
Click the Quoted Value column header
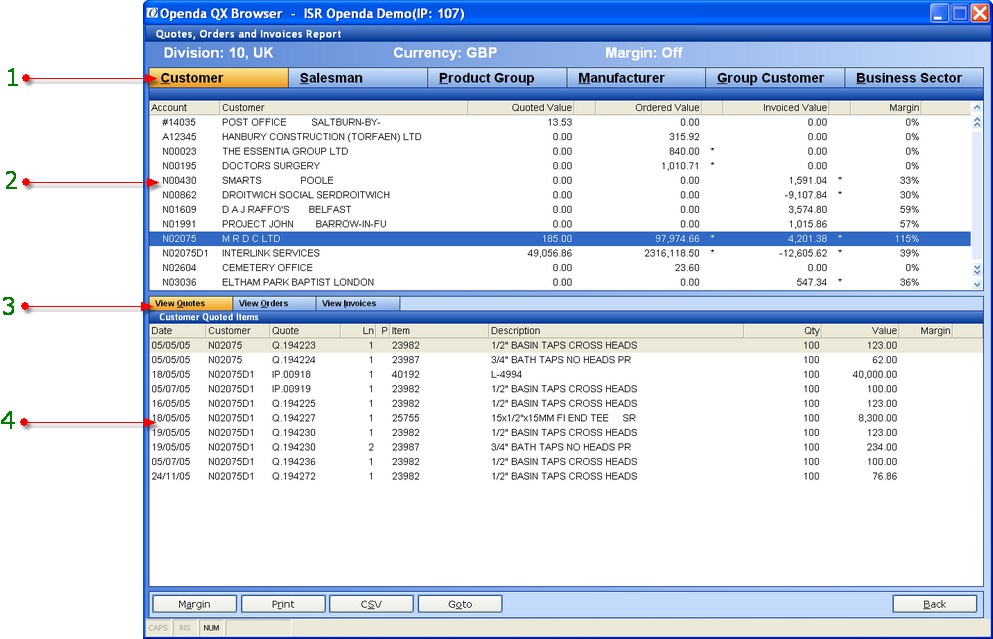click(520, 108)
